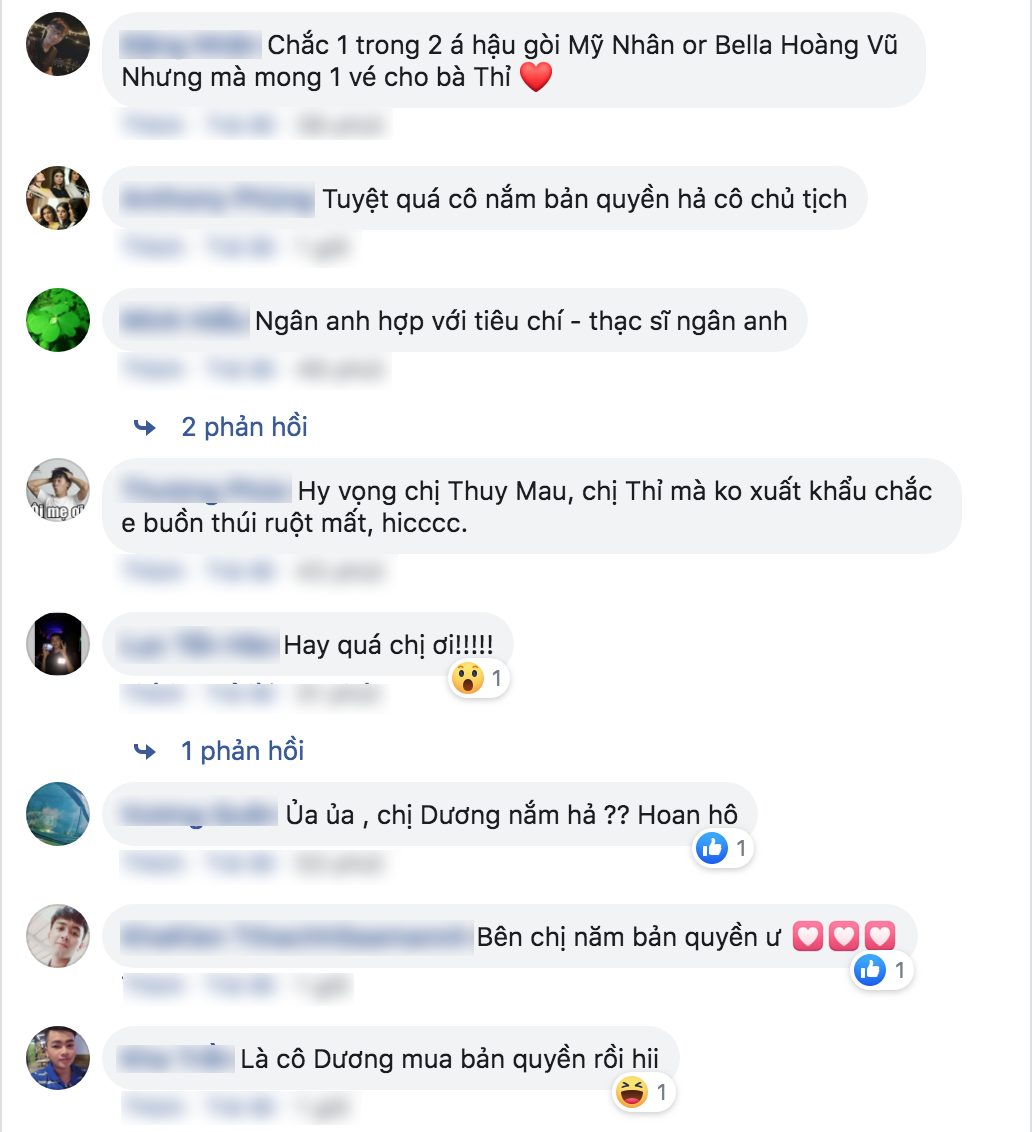1032x1132 pixels.
Task: Expand the "2 phản hồi" replies
Action: [x=244, y=427]
